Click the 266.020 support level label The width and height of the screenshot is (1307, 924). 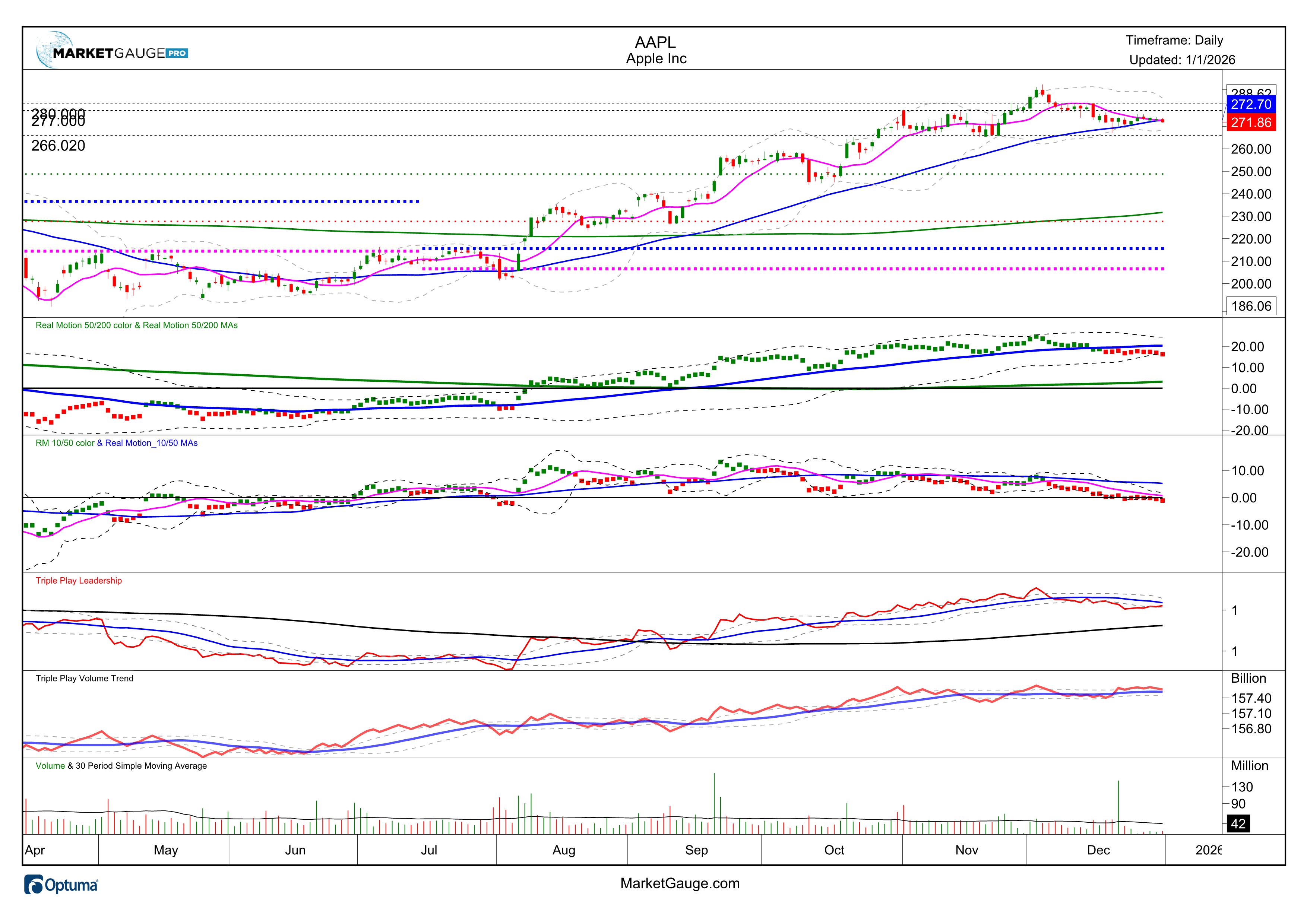coord(58,146)
